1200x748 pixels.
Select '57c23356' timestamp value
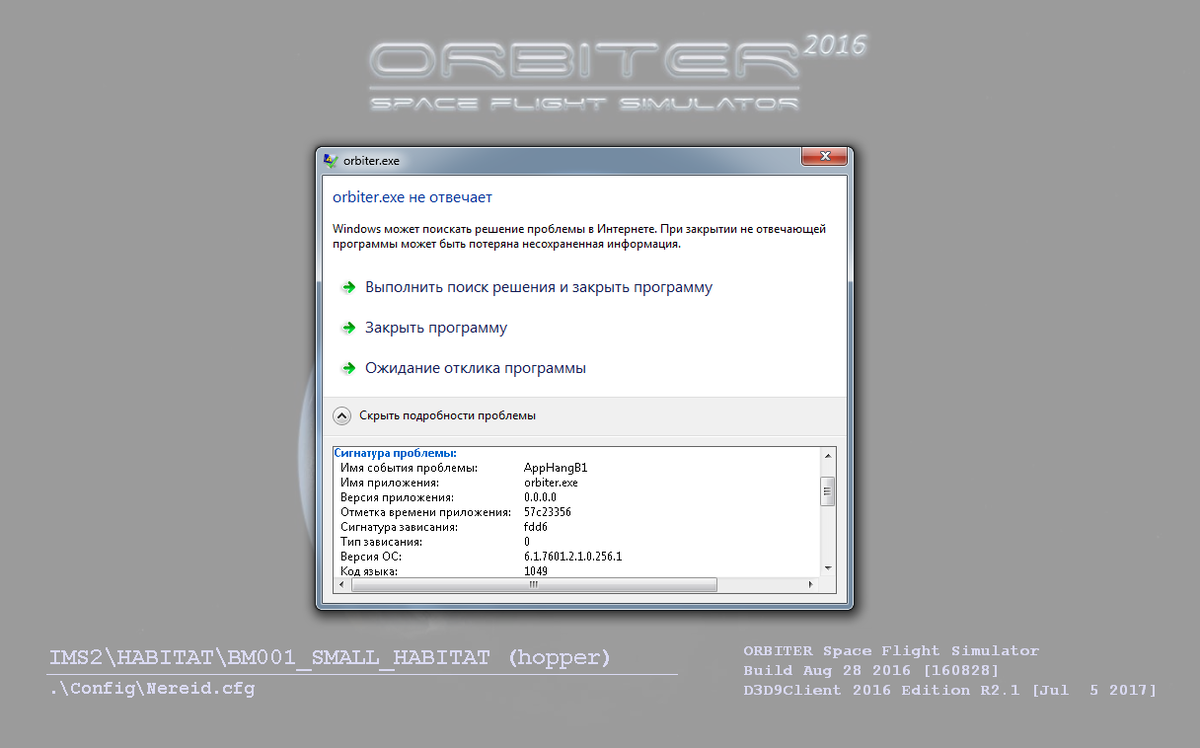pyautogui.click(x=548, y=512)
